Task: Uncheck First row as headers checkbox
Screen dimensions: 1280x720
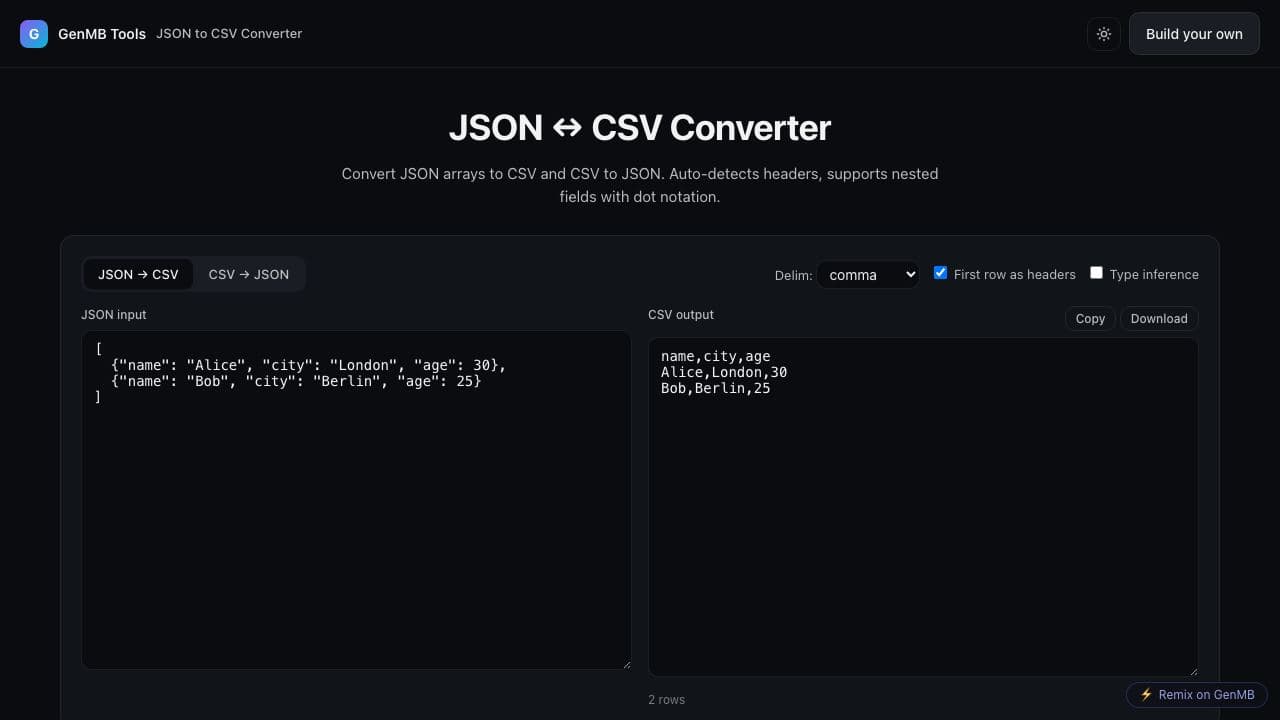Action: tap(940, 273)
